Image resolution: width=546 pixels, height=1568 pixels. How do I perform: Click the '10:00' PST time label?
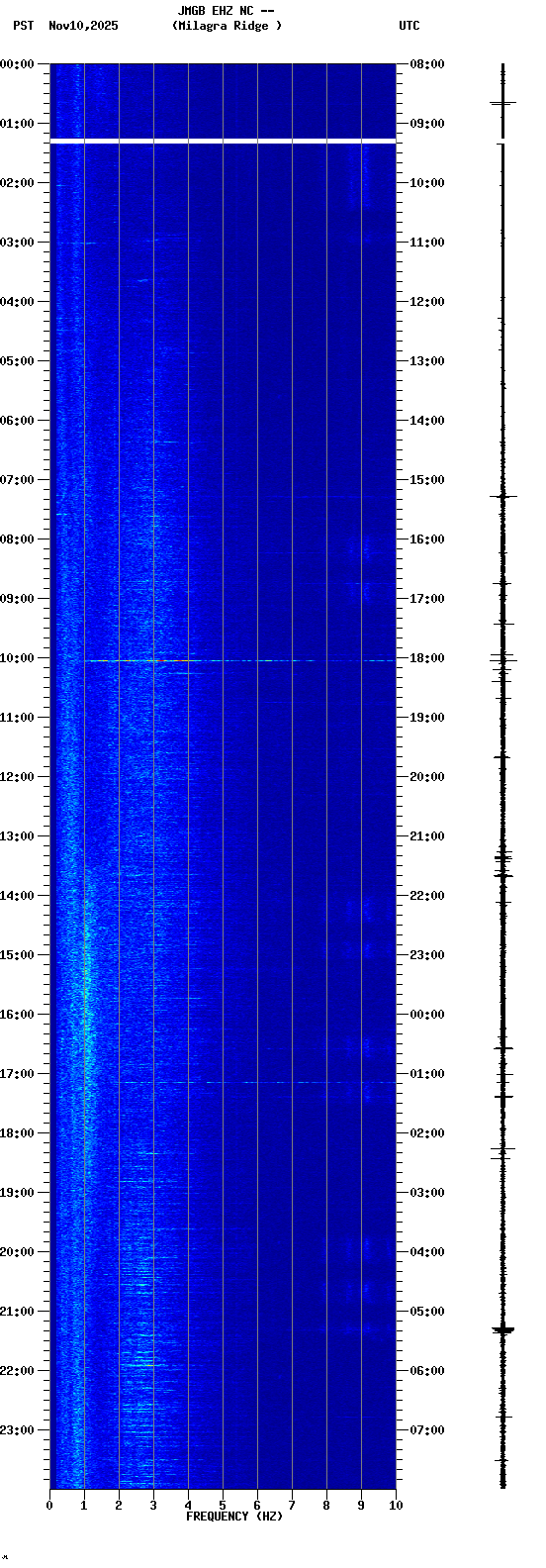[x=18, y=658]
